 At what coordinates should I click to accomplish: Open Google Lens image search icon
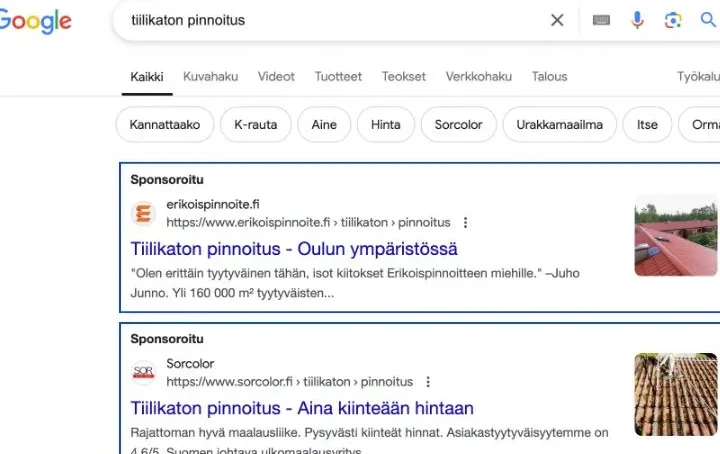click(x=673, y=20)
